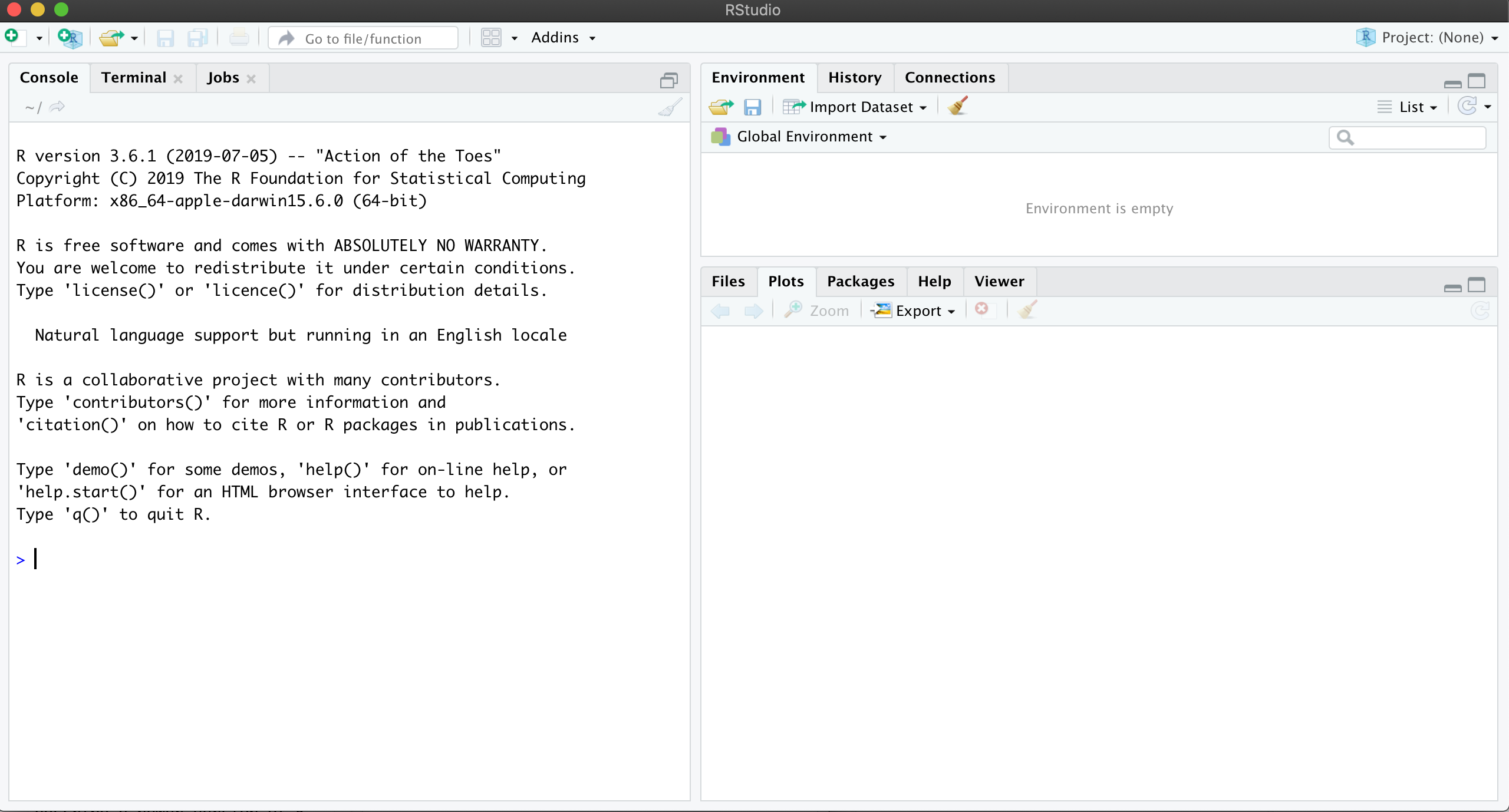Click the Save All documents icon
1509x812 pixels.
(197, 38)
